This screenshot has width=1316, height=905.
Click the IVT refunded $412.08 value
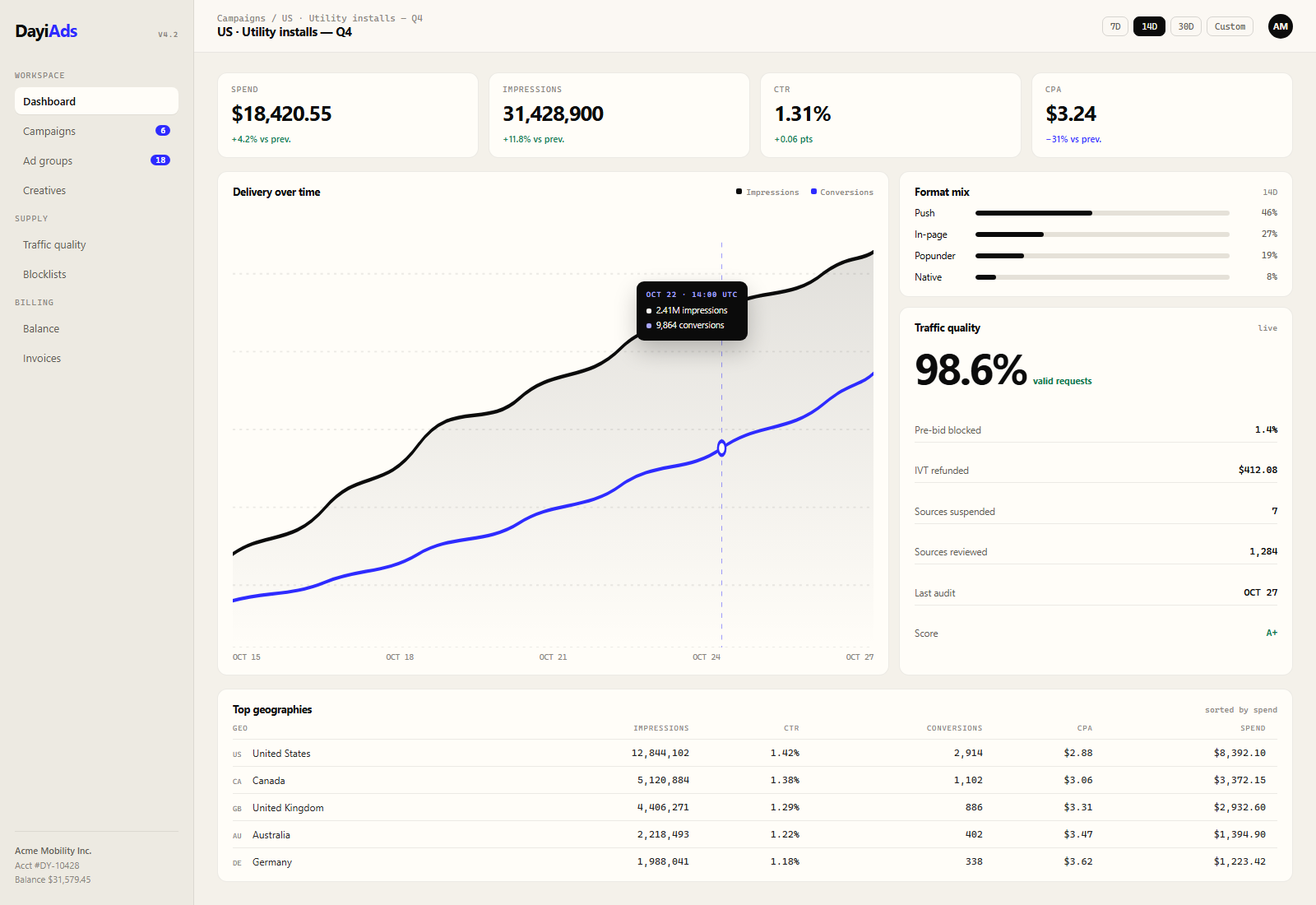coord(1258,471)
